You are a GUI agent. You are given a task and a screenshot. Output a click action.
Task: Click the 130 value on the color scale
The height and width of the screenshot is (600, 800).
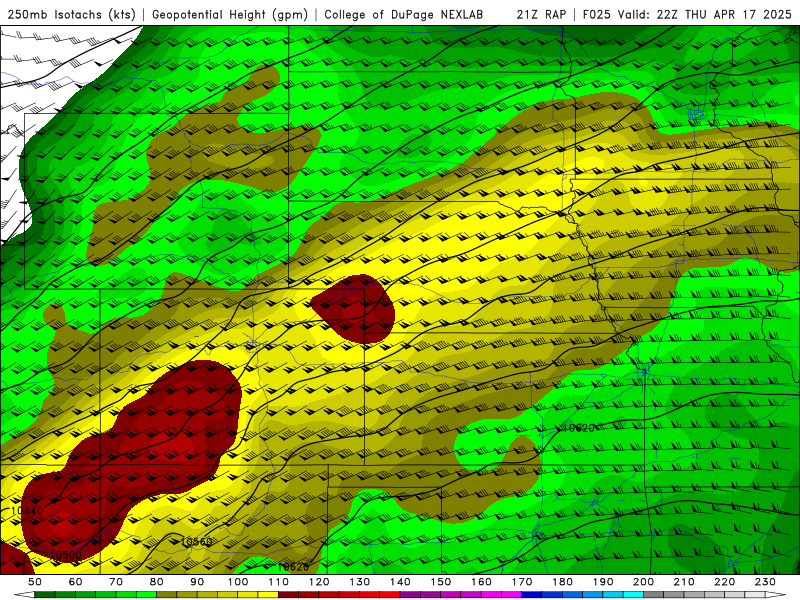(x=360, y=582)
